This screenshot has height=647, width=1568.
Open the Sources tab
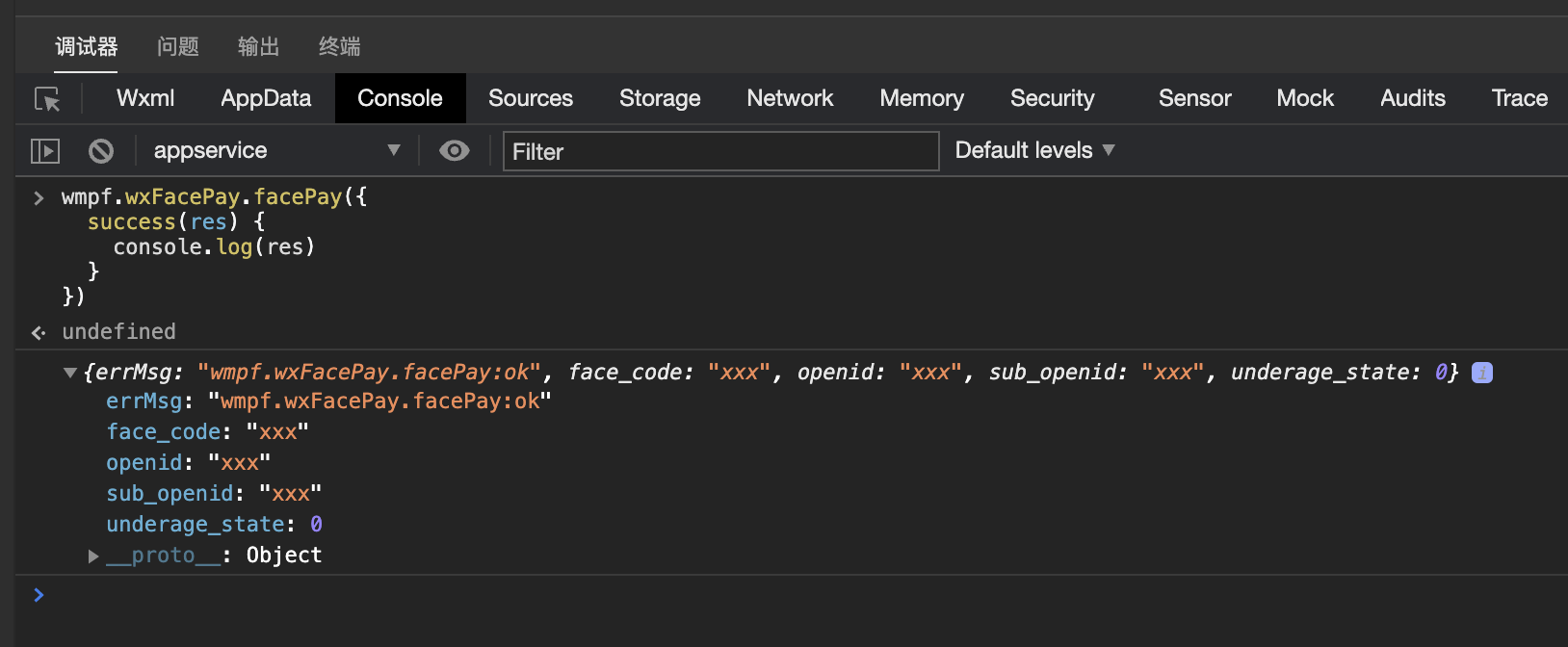pyautogui.click(x=530, y=98)
